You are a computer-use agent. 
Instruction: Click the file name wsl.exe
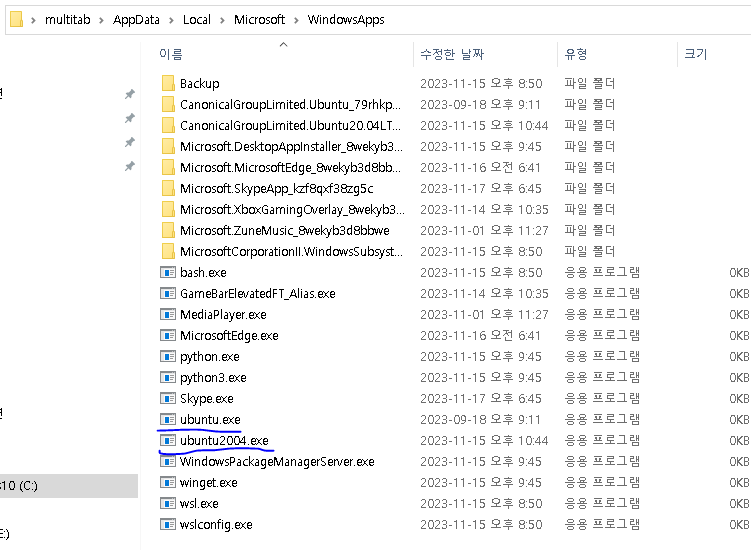coord(199,504)
